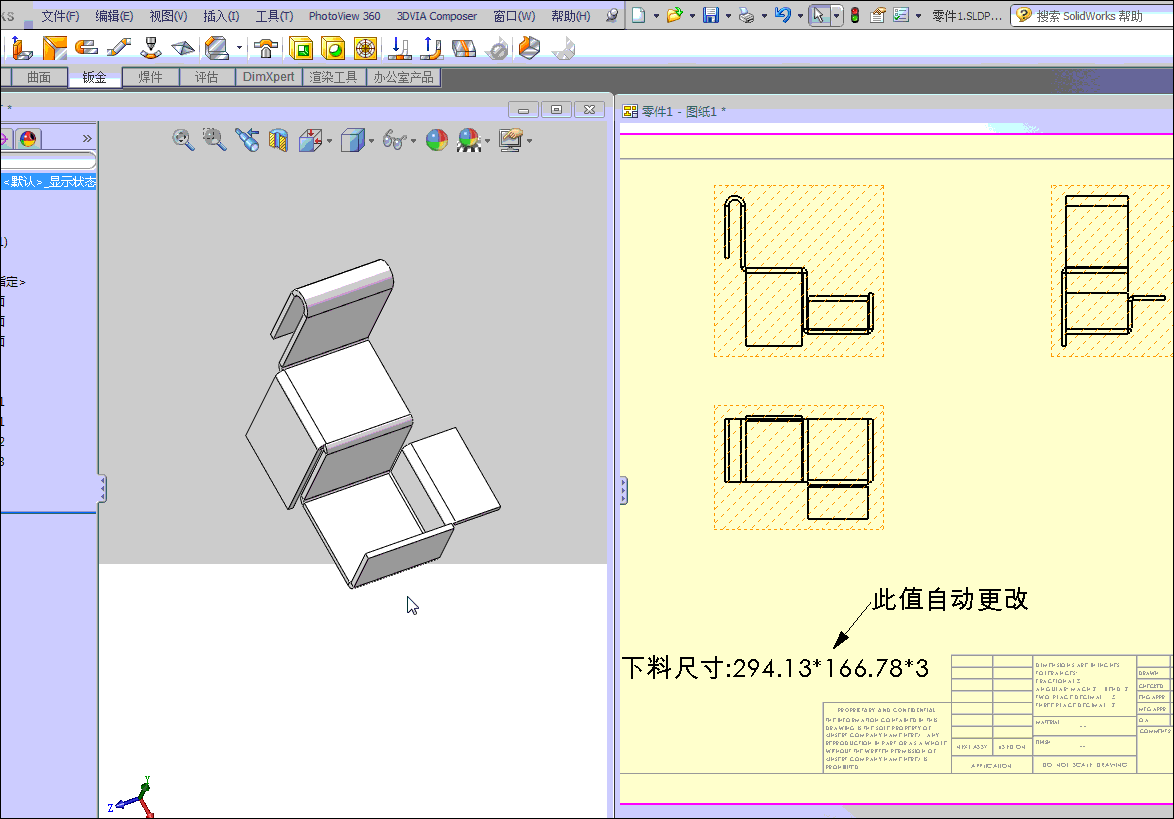Select the top-left drawing view

[799, 271]
